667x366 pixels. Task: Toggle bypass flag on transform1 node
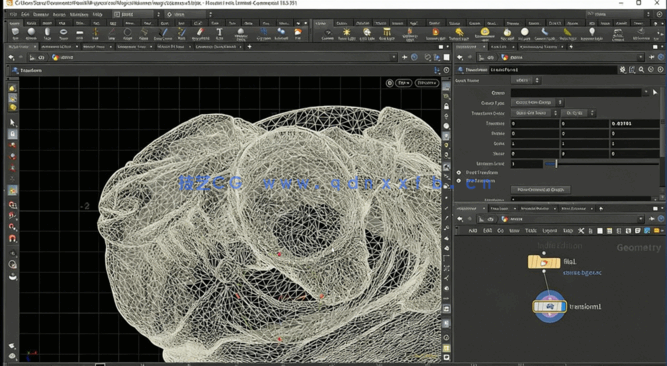pos(536,306)
